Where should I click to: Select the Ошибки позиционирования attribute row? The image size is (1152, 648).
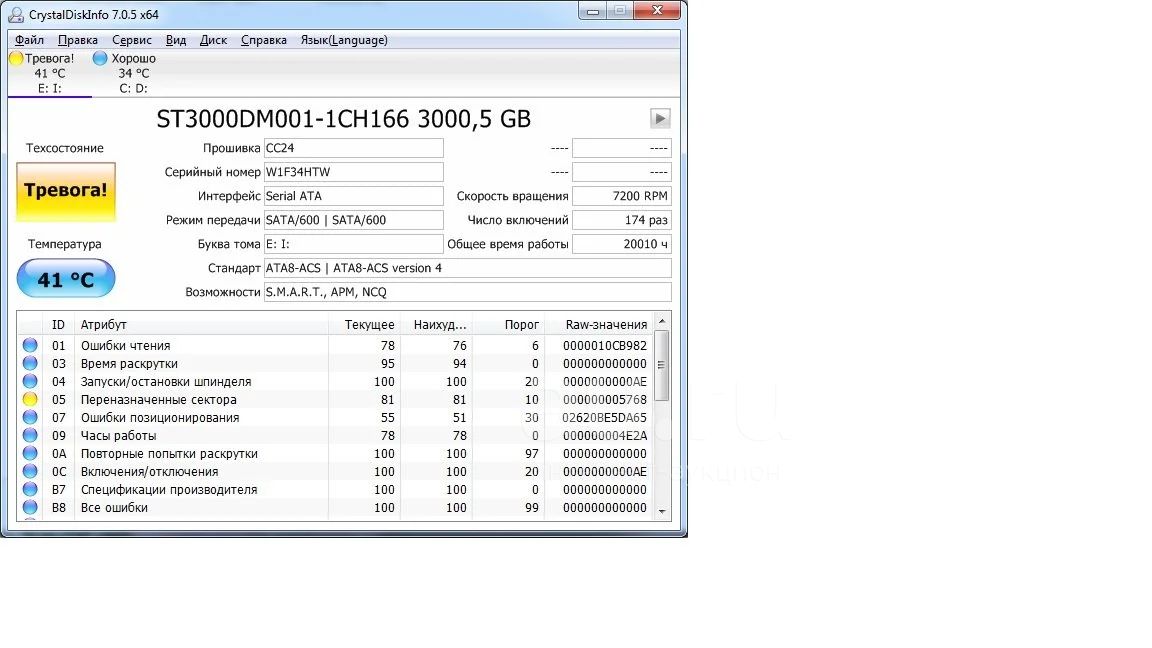click(x=334, y=417)
